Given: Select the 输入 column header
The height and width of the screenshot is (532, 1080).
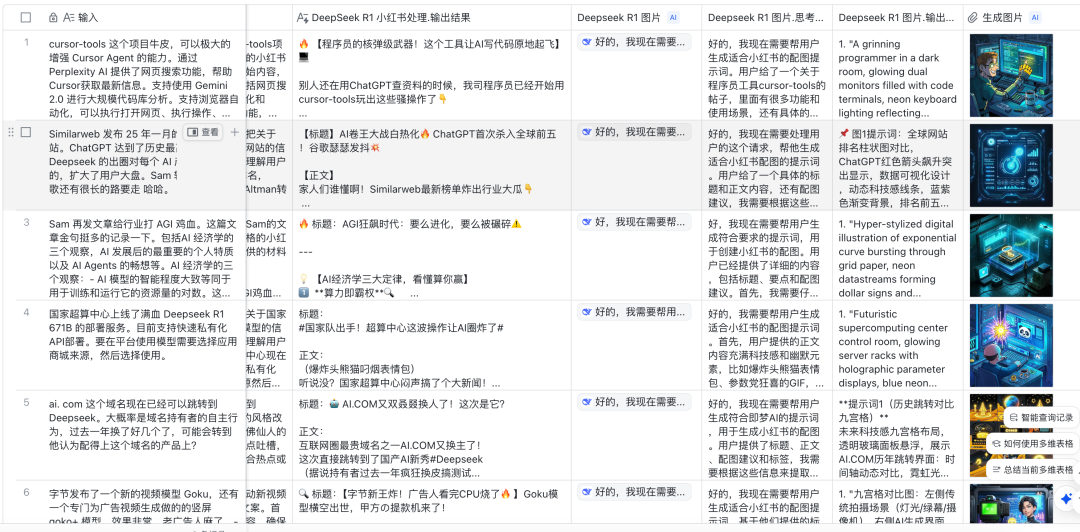Looking at the screenshot, I should [x=143, y=17].
